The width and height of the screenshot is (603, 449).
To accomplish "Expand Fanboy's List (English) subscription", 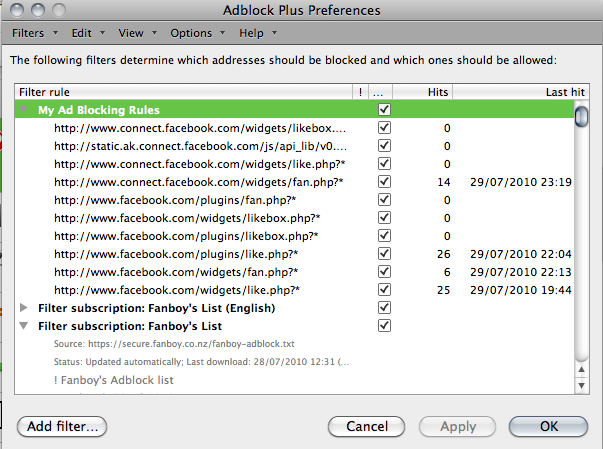I will 23,308.
